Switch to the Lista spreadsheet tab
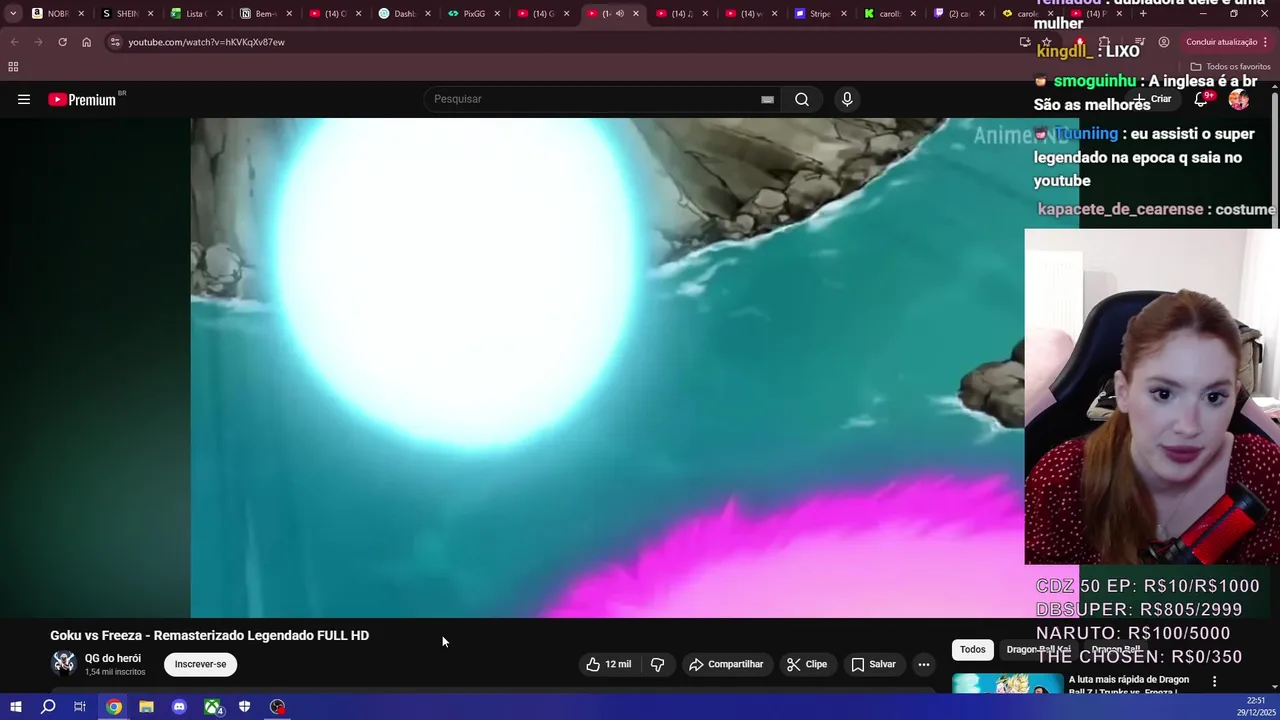The height and width of the screenshot is (720, 1280). tap(194, 14)
